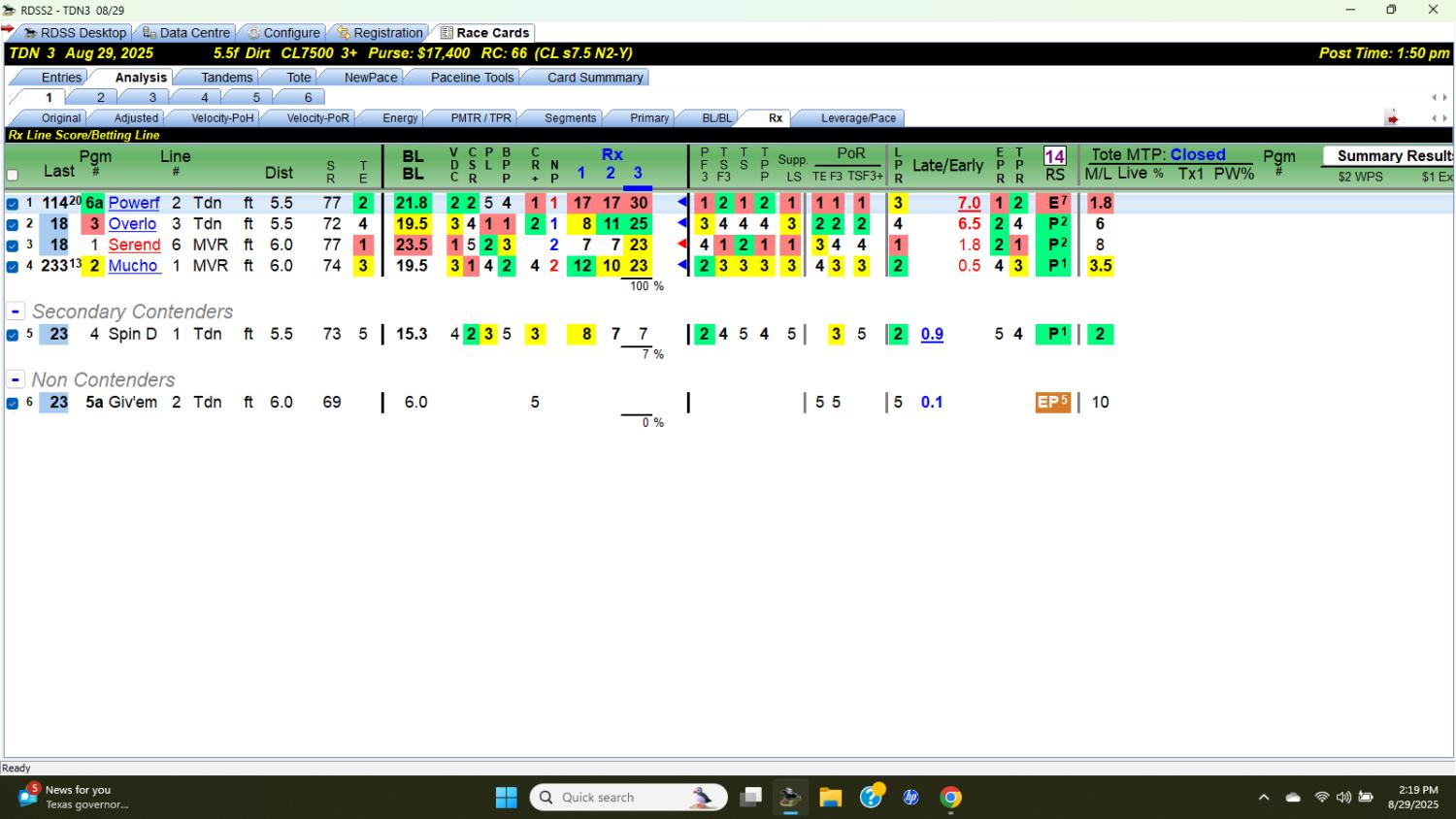Launch the HP app from the taskbar
The image size is (1456, 819).
tap(910, 798)
